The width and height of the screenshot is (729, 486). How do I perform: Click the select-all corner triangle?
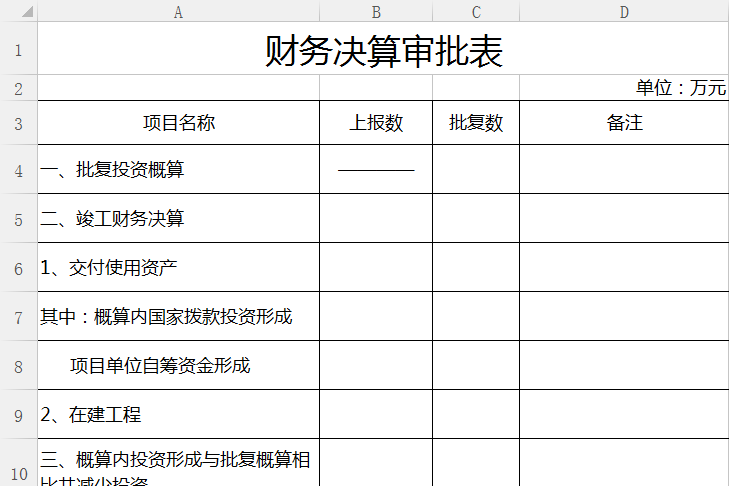19,12
